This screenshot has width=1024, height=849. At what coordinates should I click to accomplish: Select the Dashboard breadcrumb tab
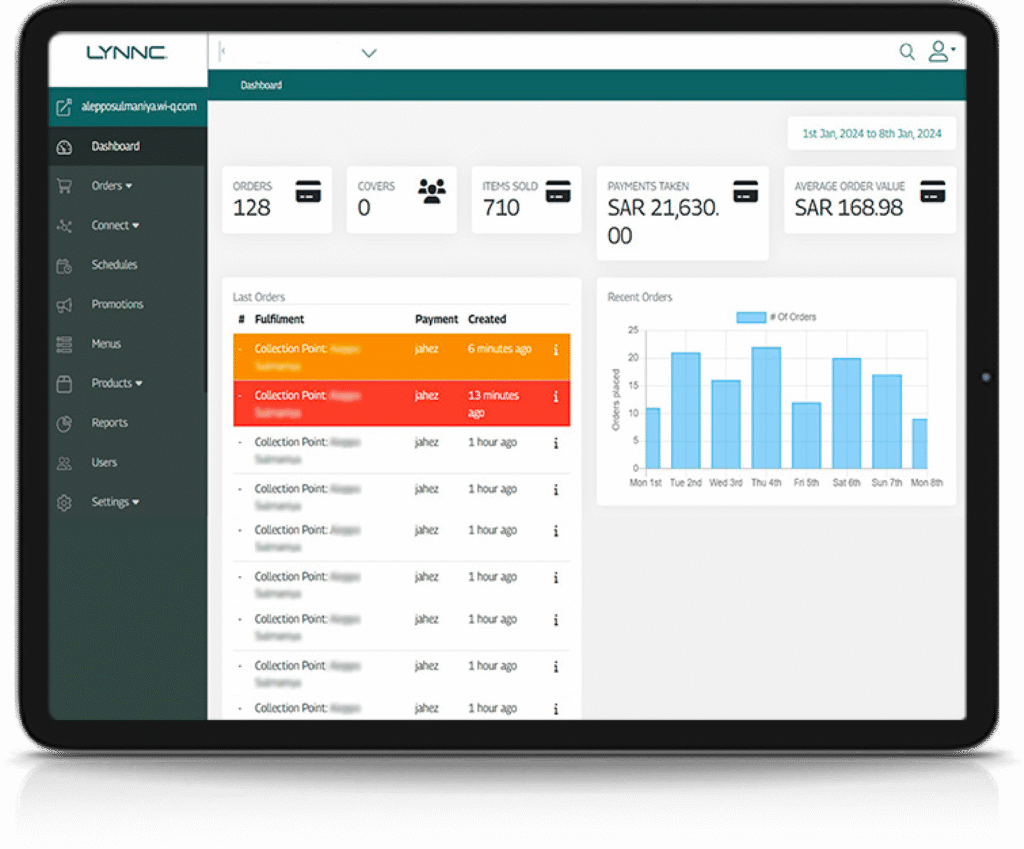[260, 85]
